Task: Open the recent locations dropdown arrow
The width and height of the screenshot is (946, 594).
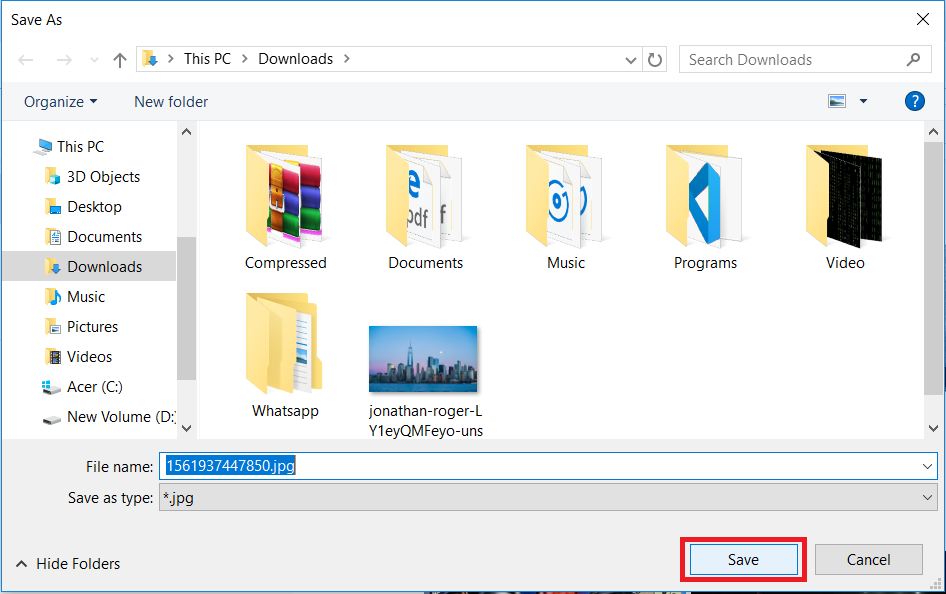Action: click(x=94, y=60)
